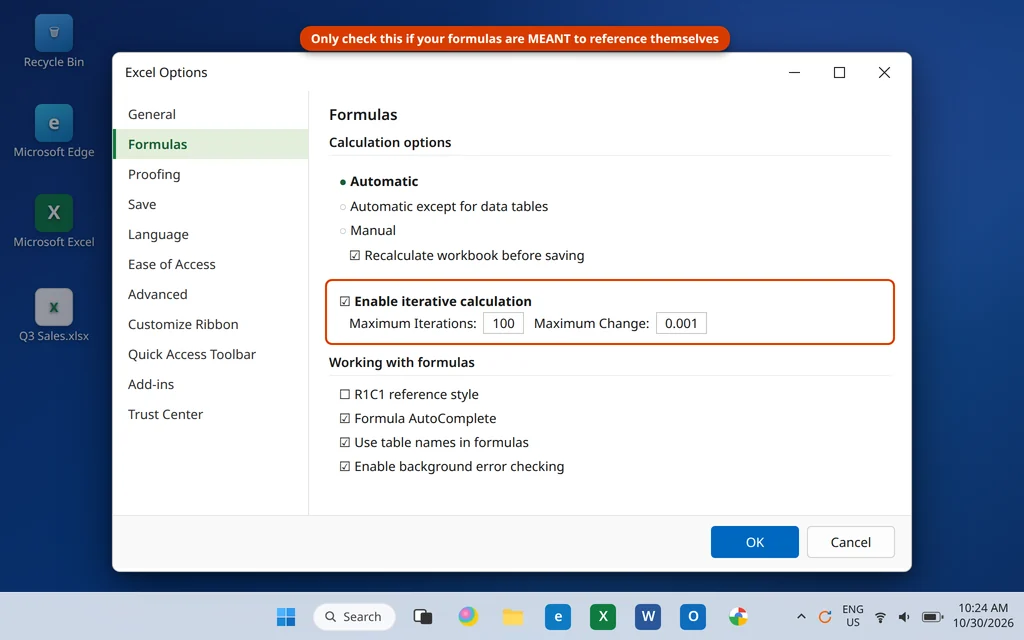Viewport: 1024px width, 640px height.
Task: Switch to Excel in the taskbar
Action: pyautogui.click(x=603, y=616)
